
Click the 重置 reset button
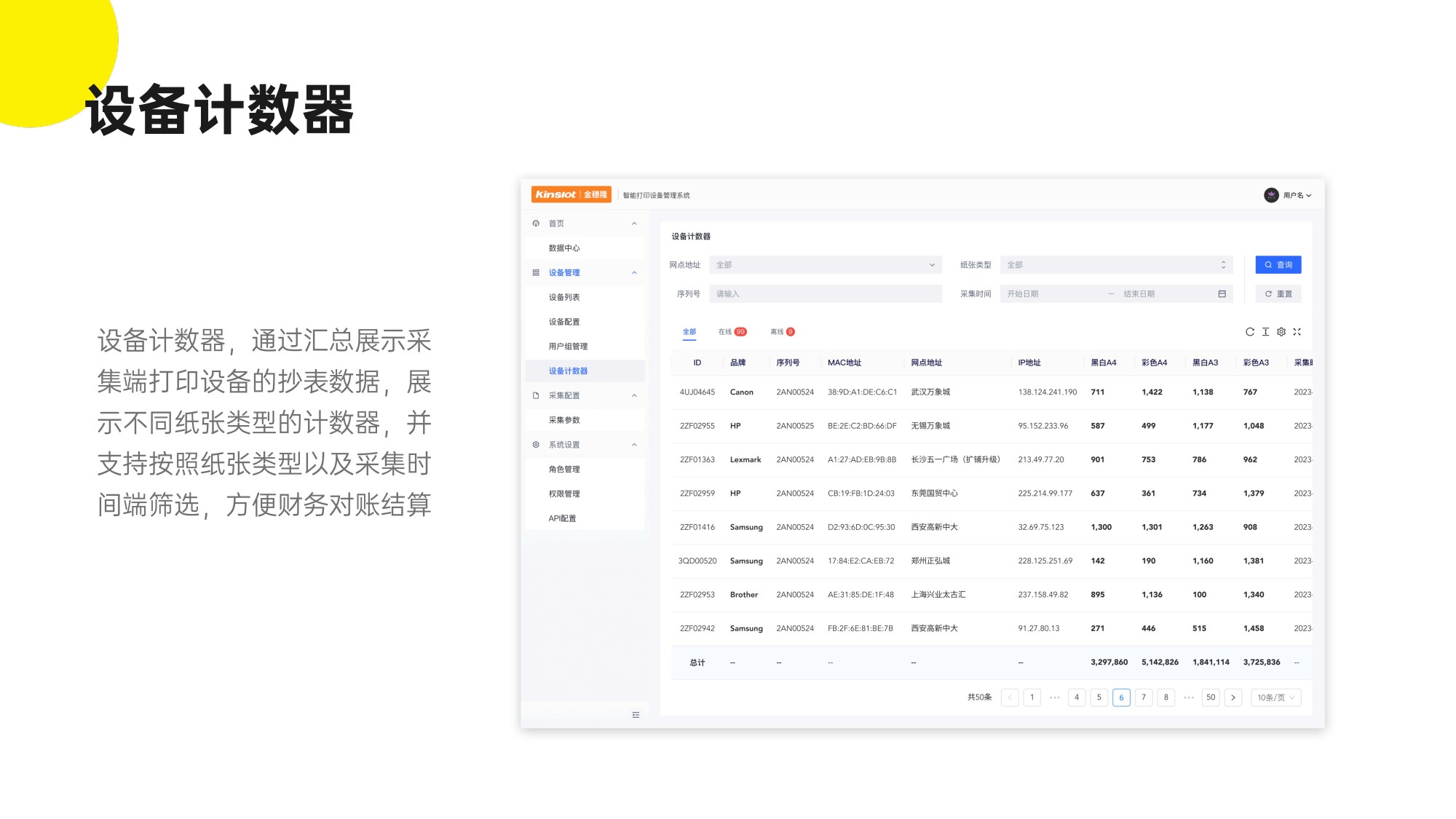pyautogui.click(x=1278, y=294)
